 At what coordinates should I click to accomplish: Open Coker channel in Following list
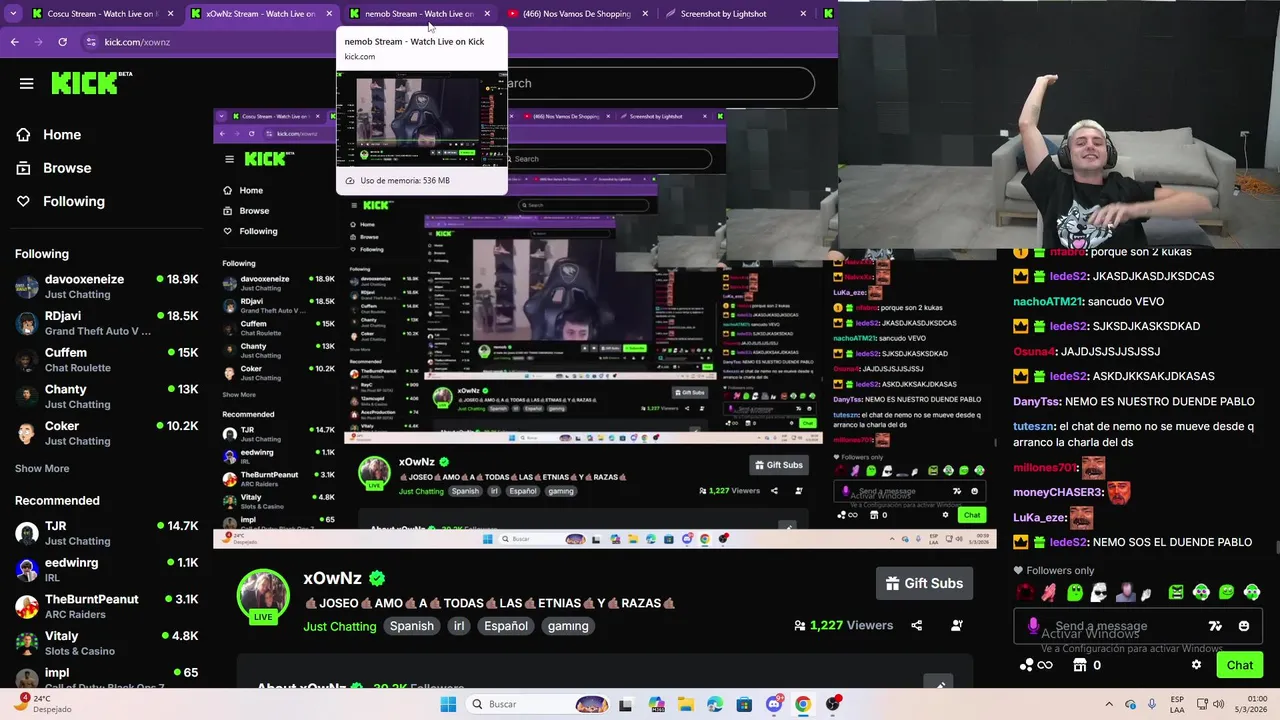[106, 432]
